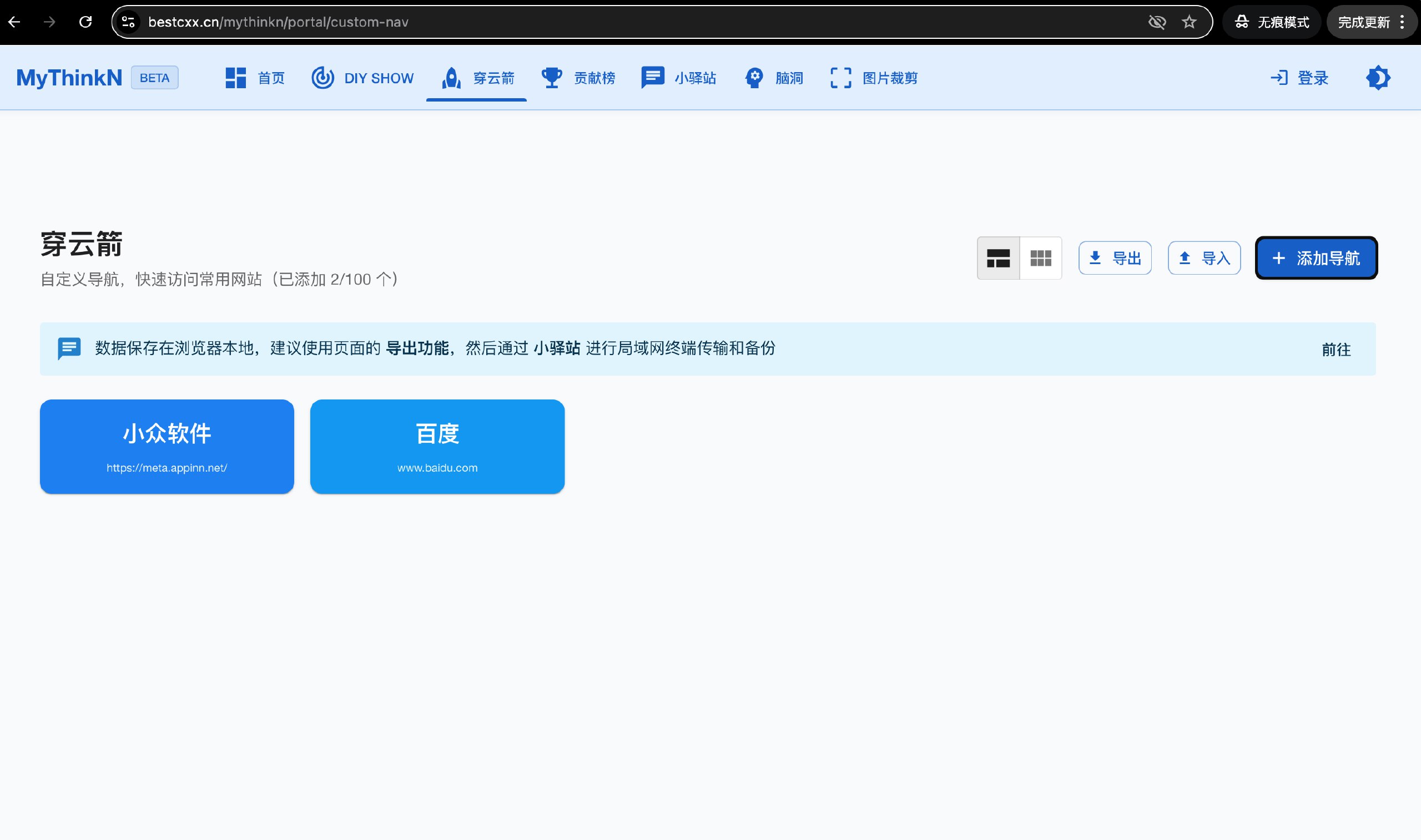Open the incognito 无痕模式 indicator

pyautogui.click(x=1272, y=22)
